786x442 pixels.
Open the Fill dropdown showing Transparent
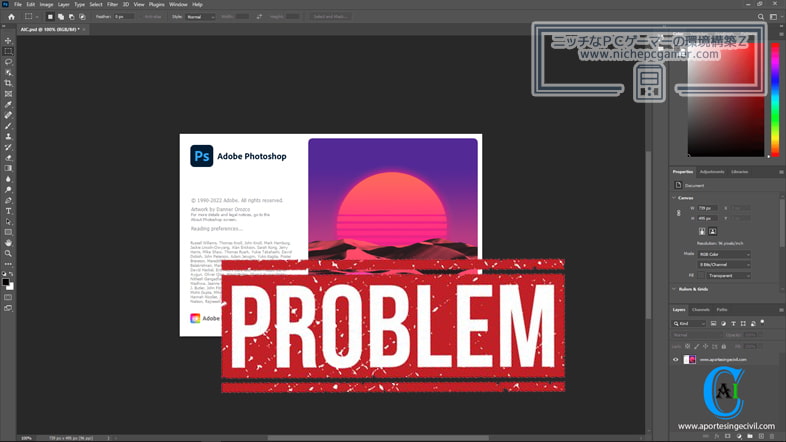click(729, 276)
